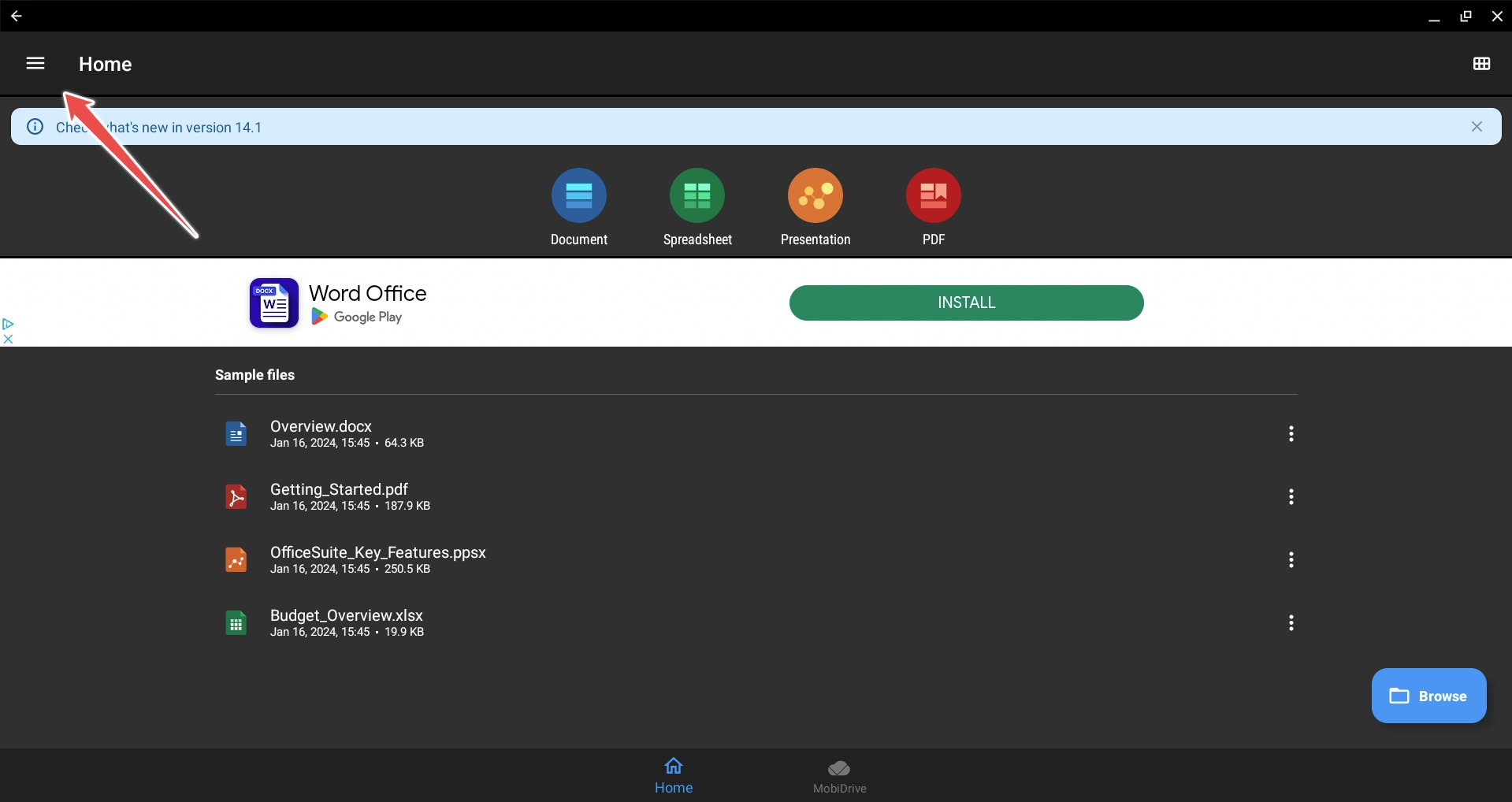Open the hamburger navigation menu

pos(35,64)
